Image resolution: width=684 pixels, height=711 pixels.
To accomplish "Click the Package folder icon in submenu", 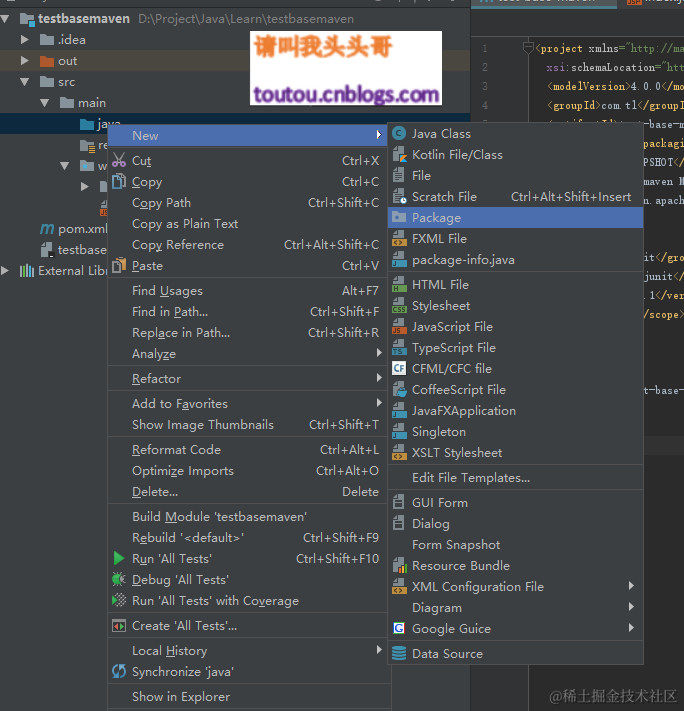I will 399,217.
